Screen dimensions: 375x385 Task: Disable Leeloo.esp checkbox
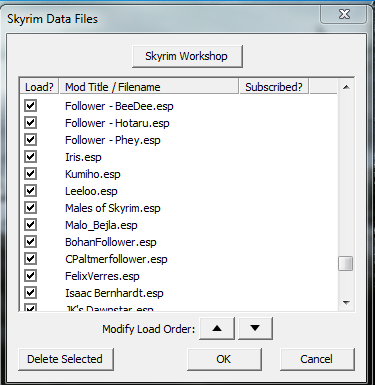pos(30,191)
